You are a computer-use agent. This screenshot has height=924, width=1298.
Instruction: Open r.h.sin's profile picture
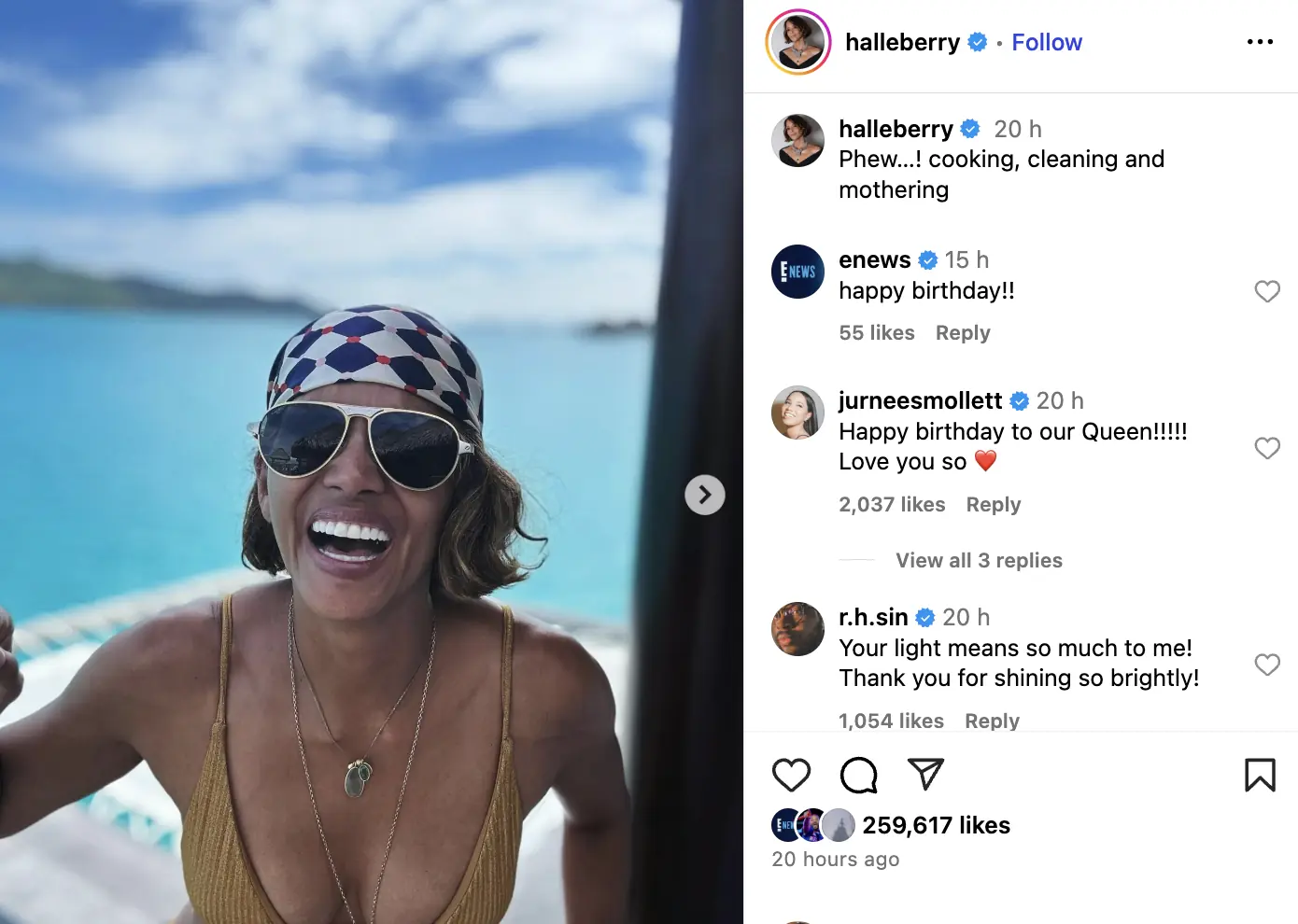[x=797, y=629]
